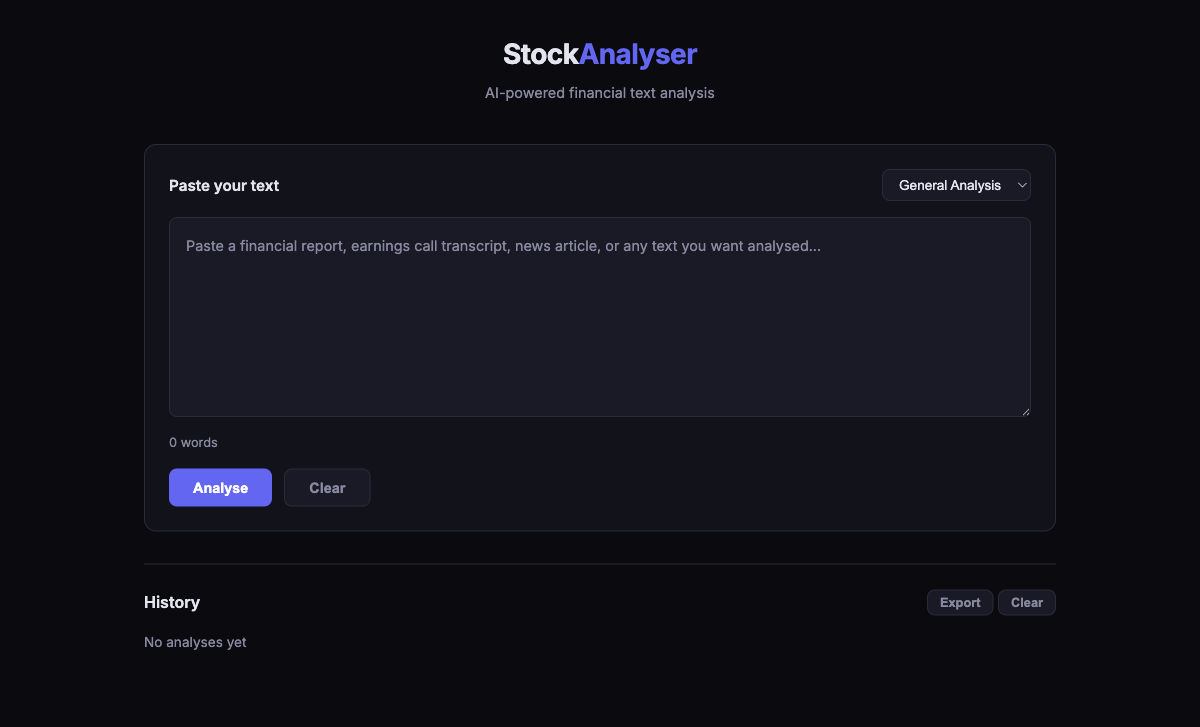Click the StockAnalyser logo
Viewport: 1200px width, 727px height.
[599, 54]
